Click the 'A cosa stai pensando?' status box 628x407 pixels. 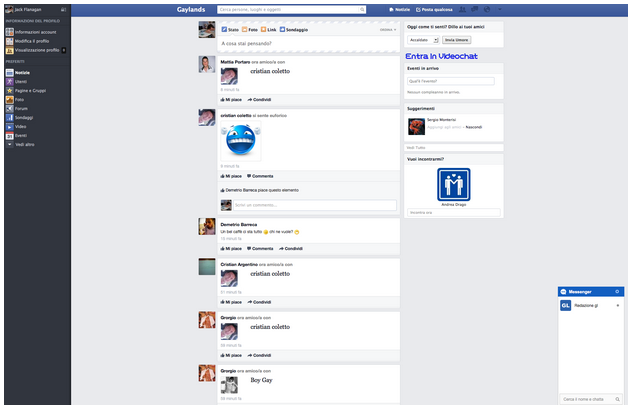tap(308, 43)
